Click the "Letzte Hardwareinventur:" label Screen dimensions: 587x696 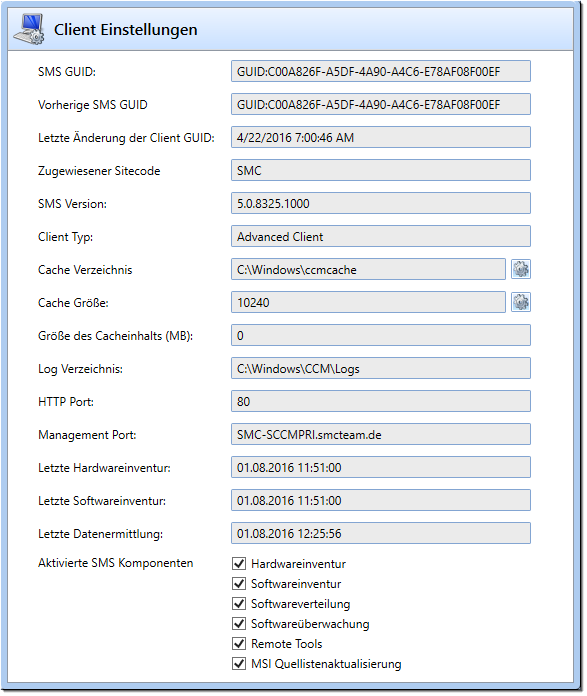point(104,468)
